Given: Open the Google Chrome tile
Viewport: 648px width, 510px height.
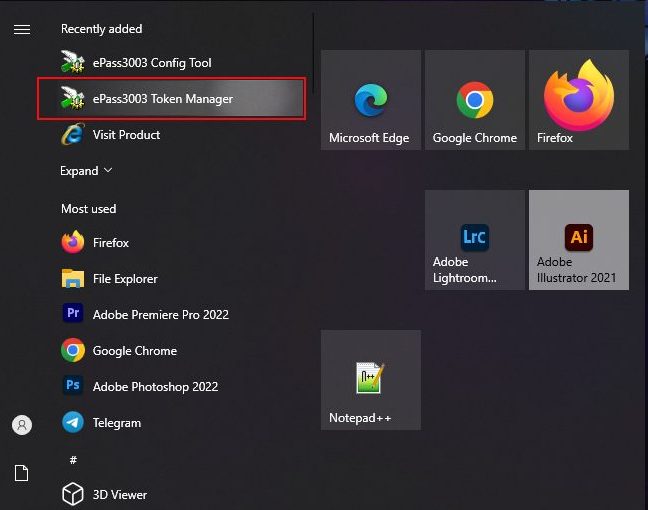Looking at the screenshot, I should [475, 100].
